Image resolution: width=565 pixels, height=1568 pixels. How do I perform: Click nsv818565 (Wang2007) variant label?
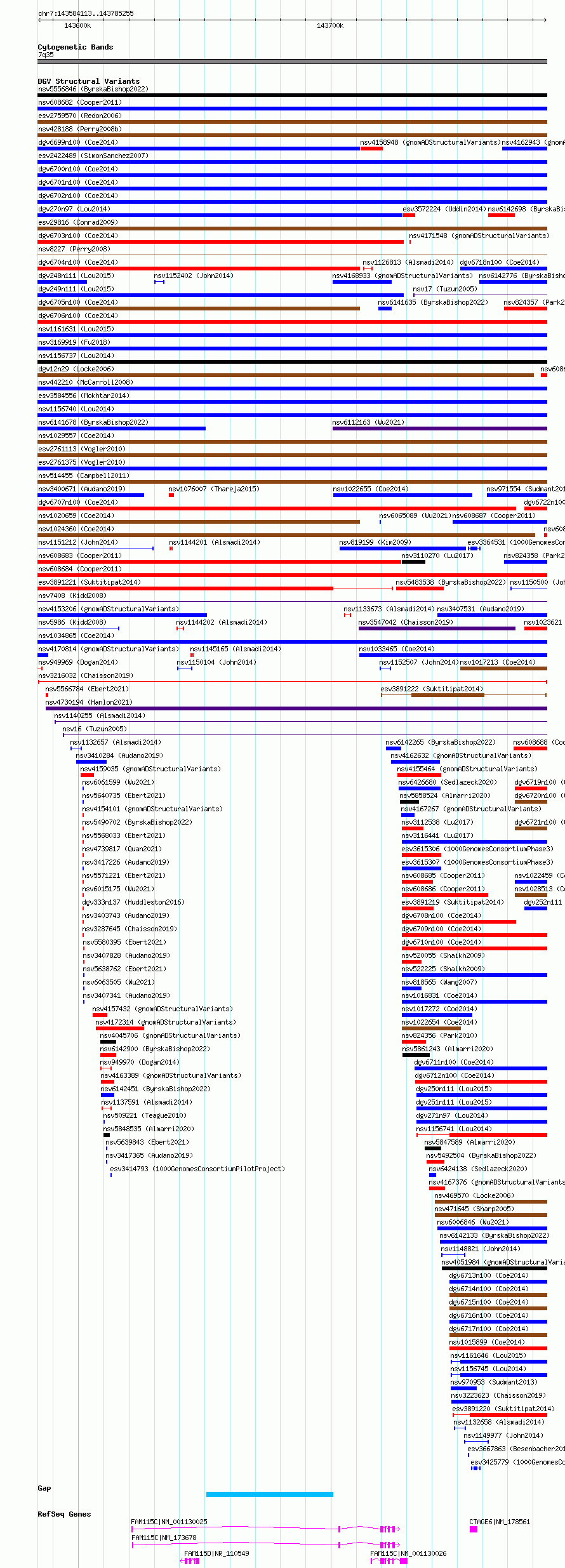[439, 982]
